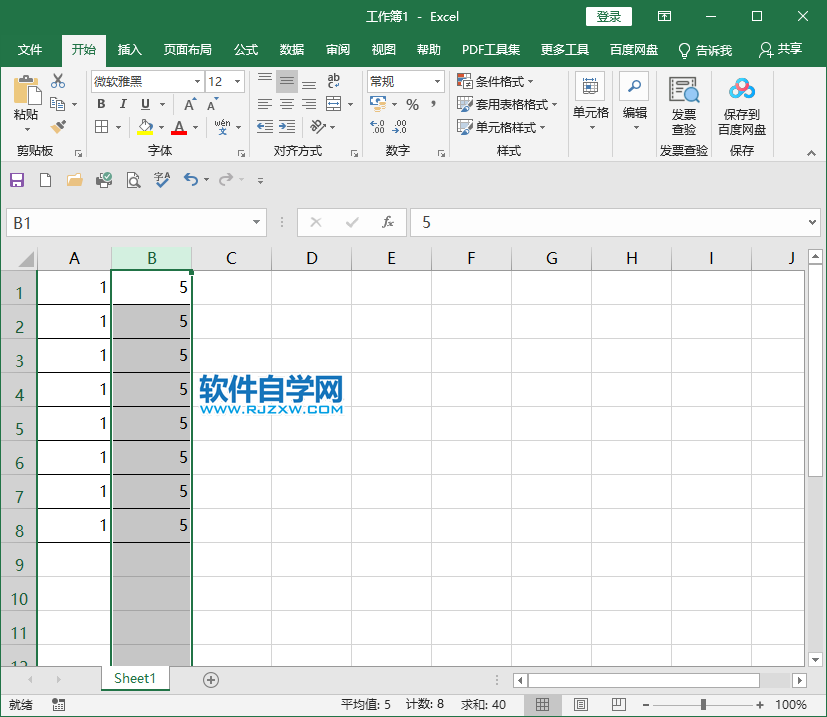Viewport: 827px width, 717px height.
Task: Click the wrap text icon
Action: point(334,81)
